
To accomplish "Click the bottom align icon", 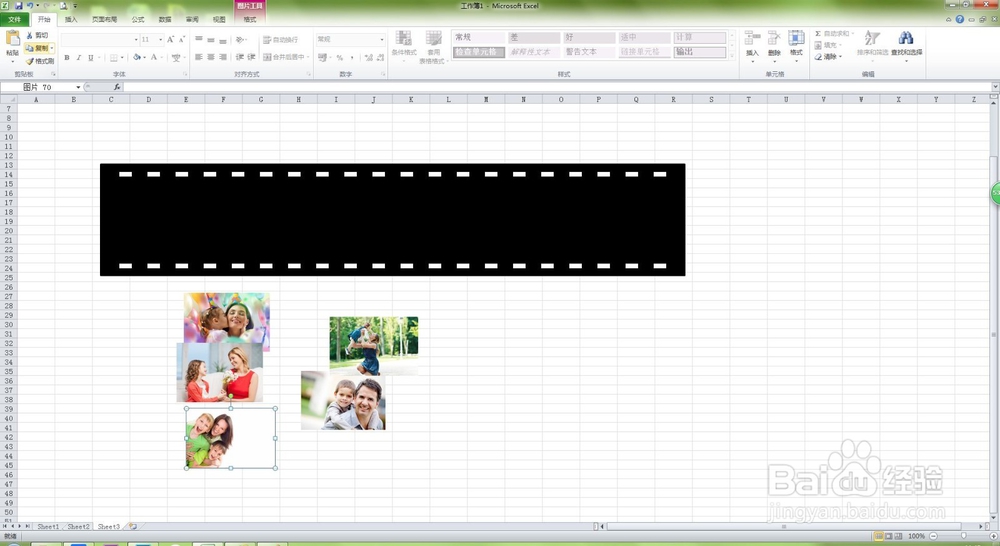I will (223, 40).
